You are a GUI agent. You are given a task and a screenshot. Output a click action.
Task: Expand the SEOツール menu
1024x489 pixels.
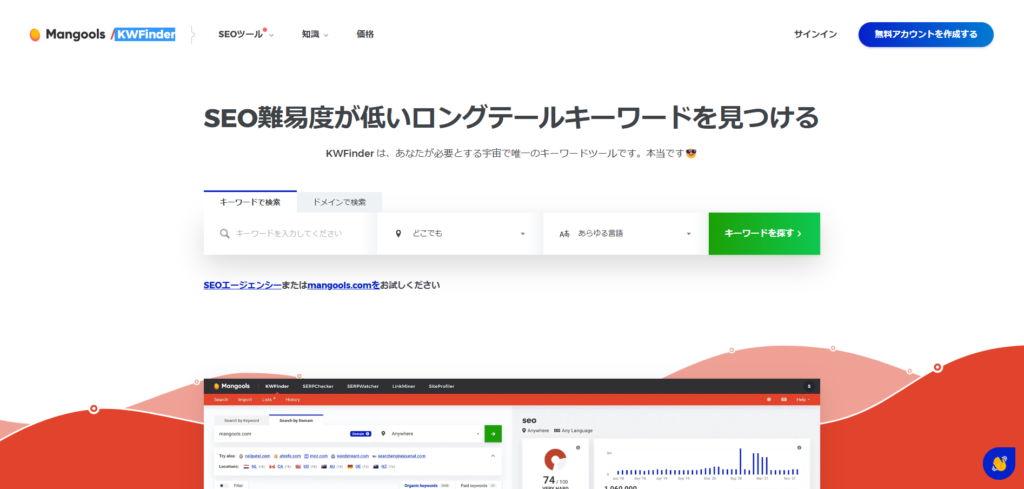pyautogui.click(x=246, y=35)
